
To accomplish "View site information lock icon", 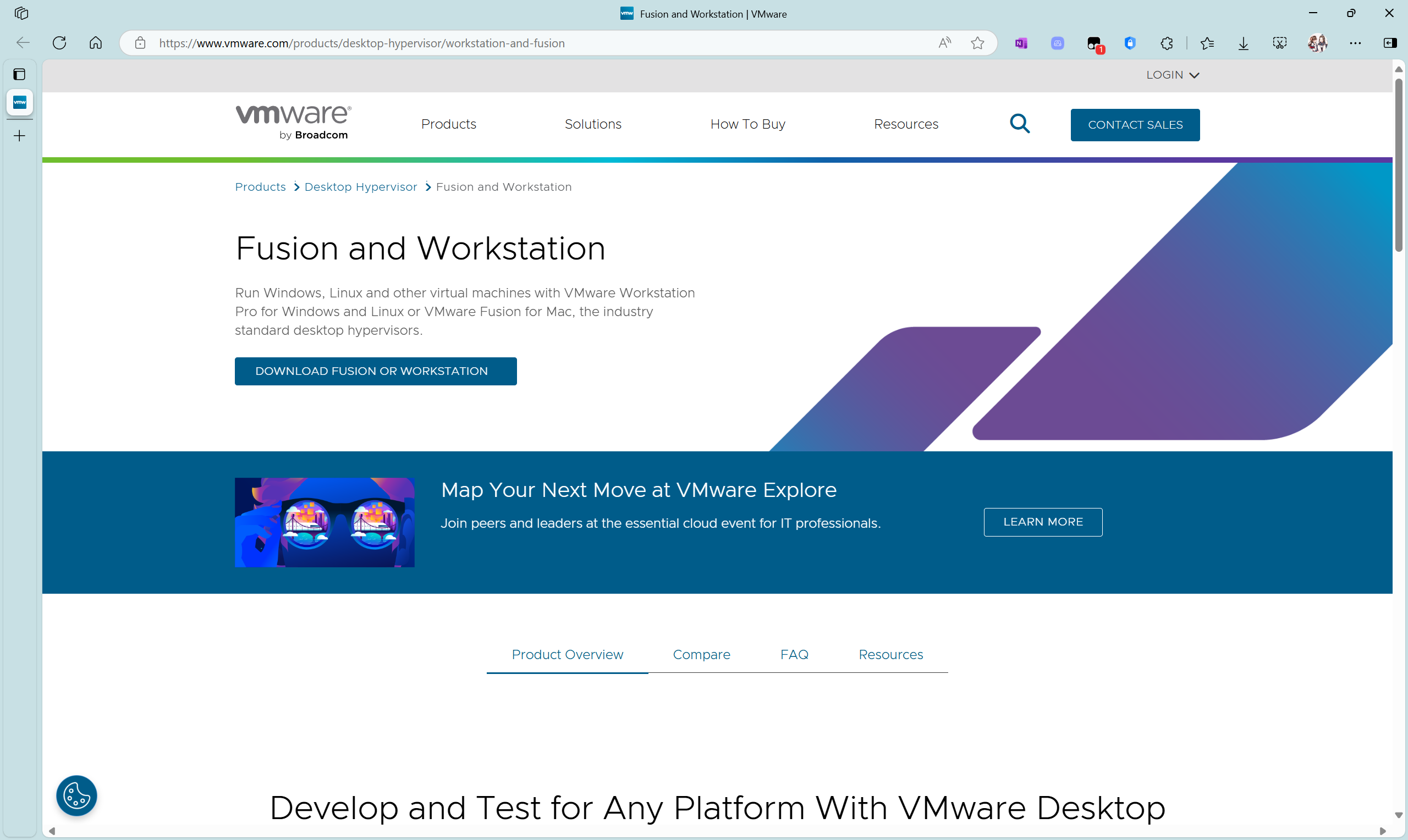I will coord(140,43).
